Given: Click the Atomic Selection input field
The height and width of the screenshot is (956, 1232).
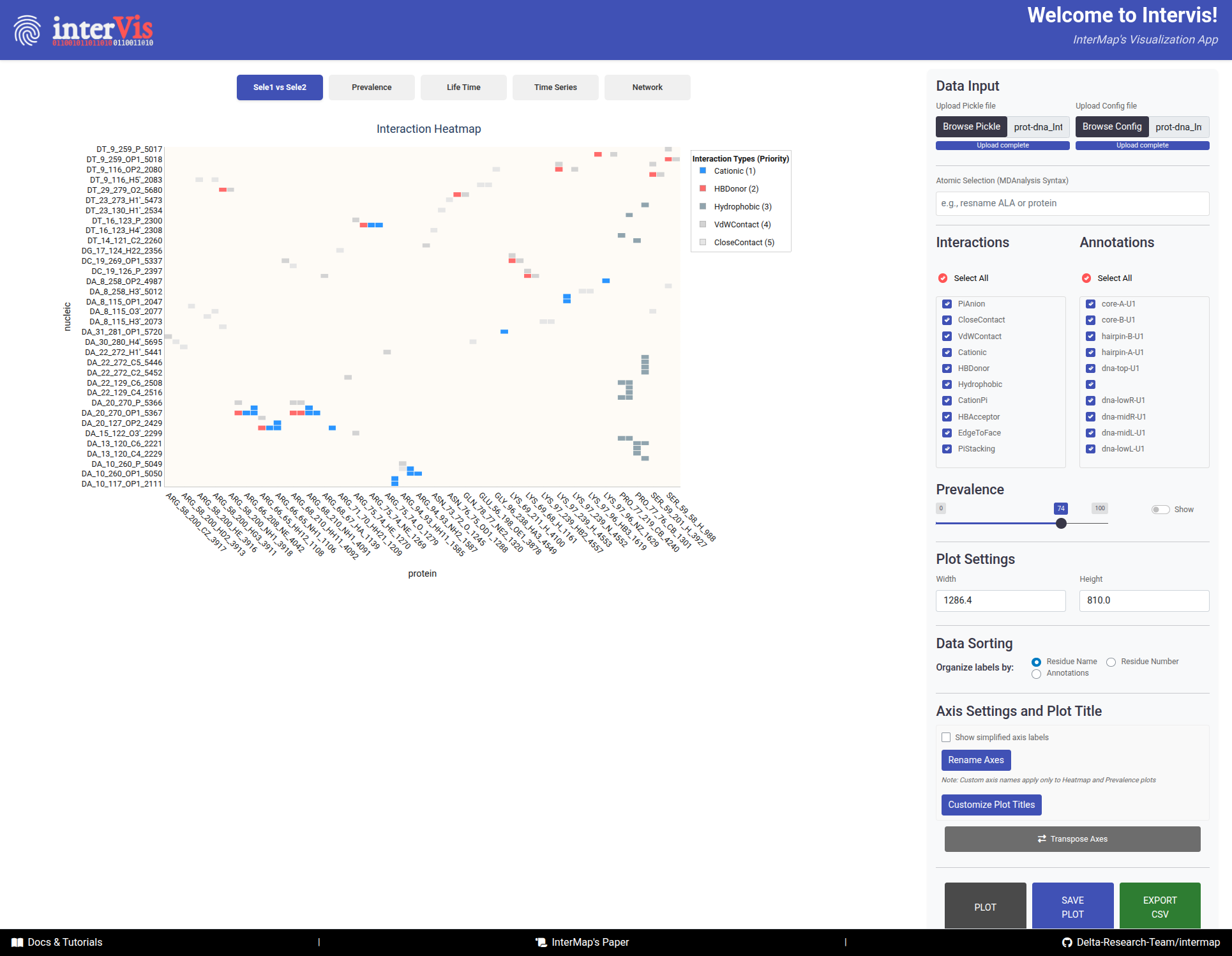Looking at the screenshot, I should tap(1072, 203).
